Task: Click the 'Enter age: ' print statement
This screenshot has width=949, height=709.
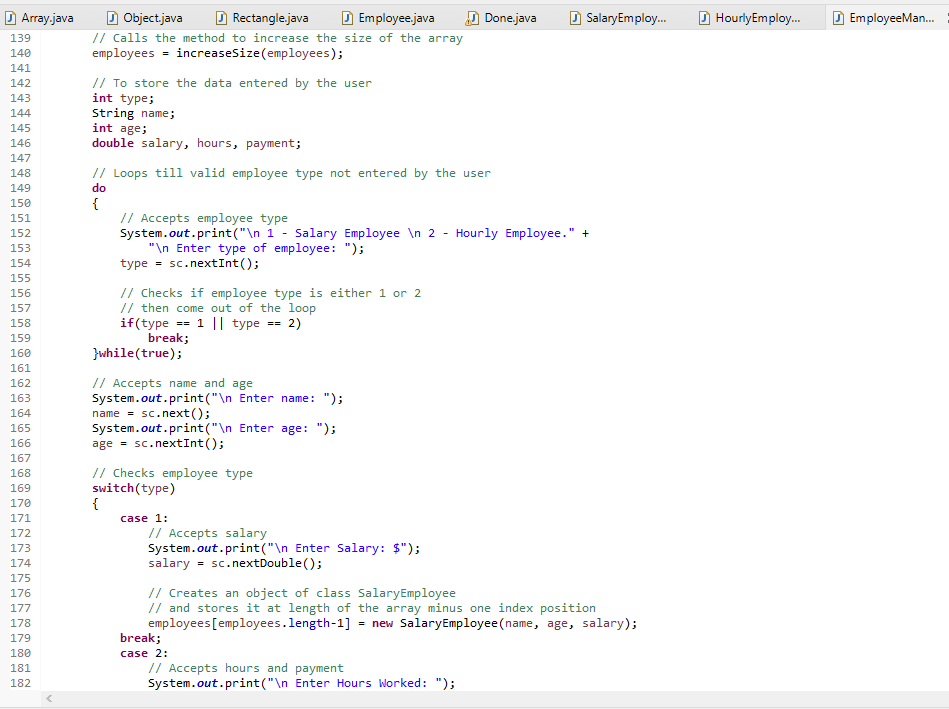Action: [x=214, y=429]
